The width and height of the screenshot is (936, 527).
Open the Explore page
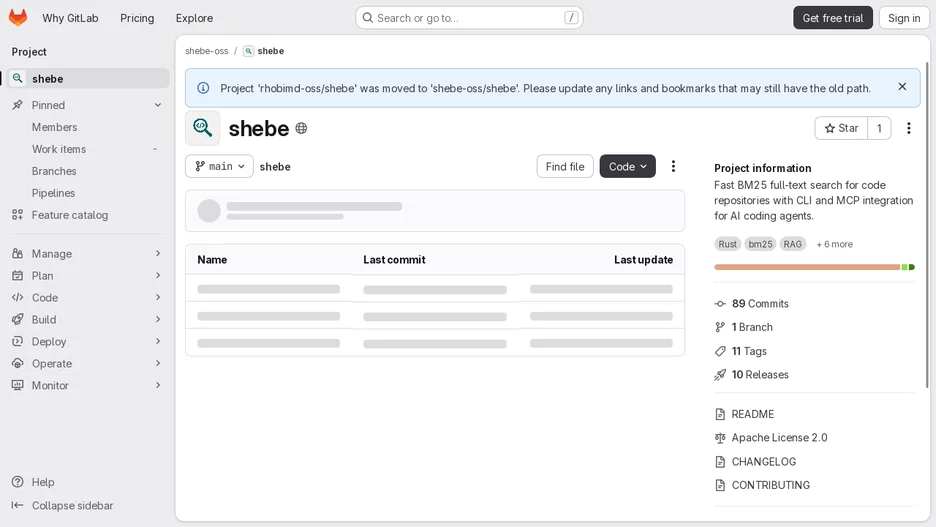pyautogui.click(x=194, y=18)
